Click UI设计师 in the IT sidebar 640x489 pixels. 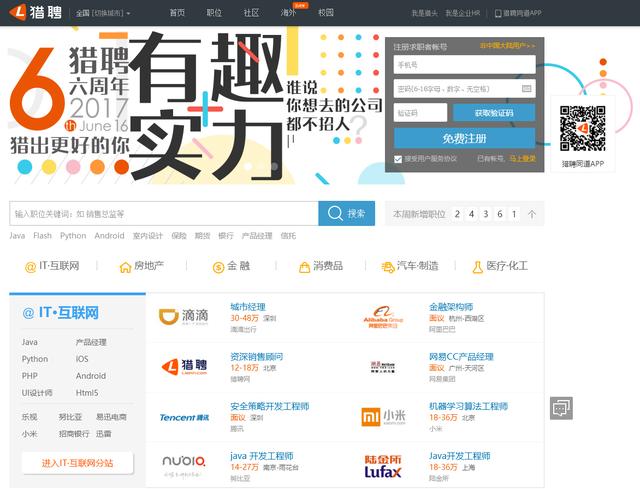pyautogui.click(x=37, y=393)
